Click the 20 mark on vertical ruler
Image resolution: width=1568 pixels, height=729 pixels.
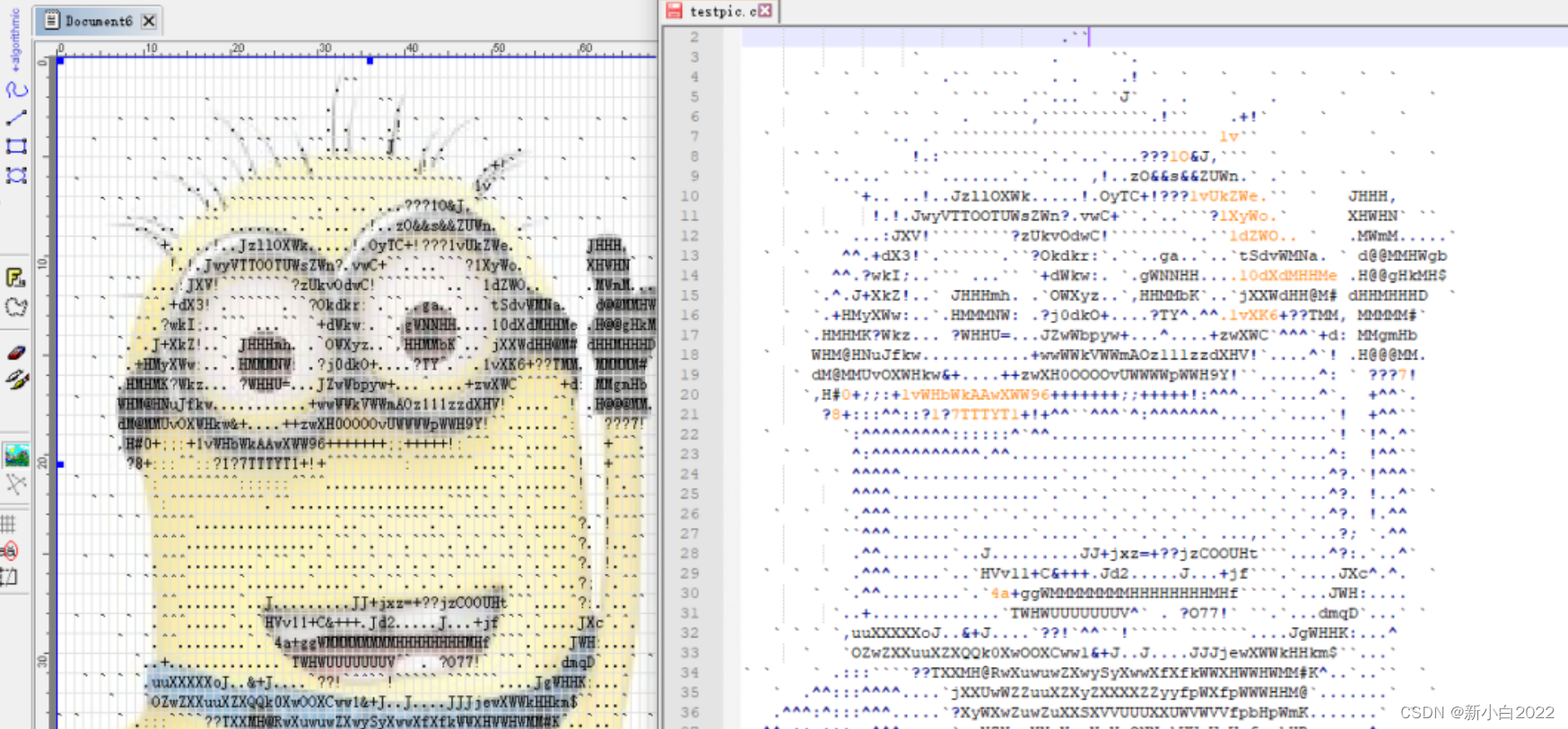(x=42, y=463)
